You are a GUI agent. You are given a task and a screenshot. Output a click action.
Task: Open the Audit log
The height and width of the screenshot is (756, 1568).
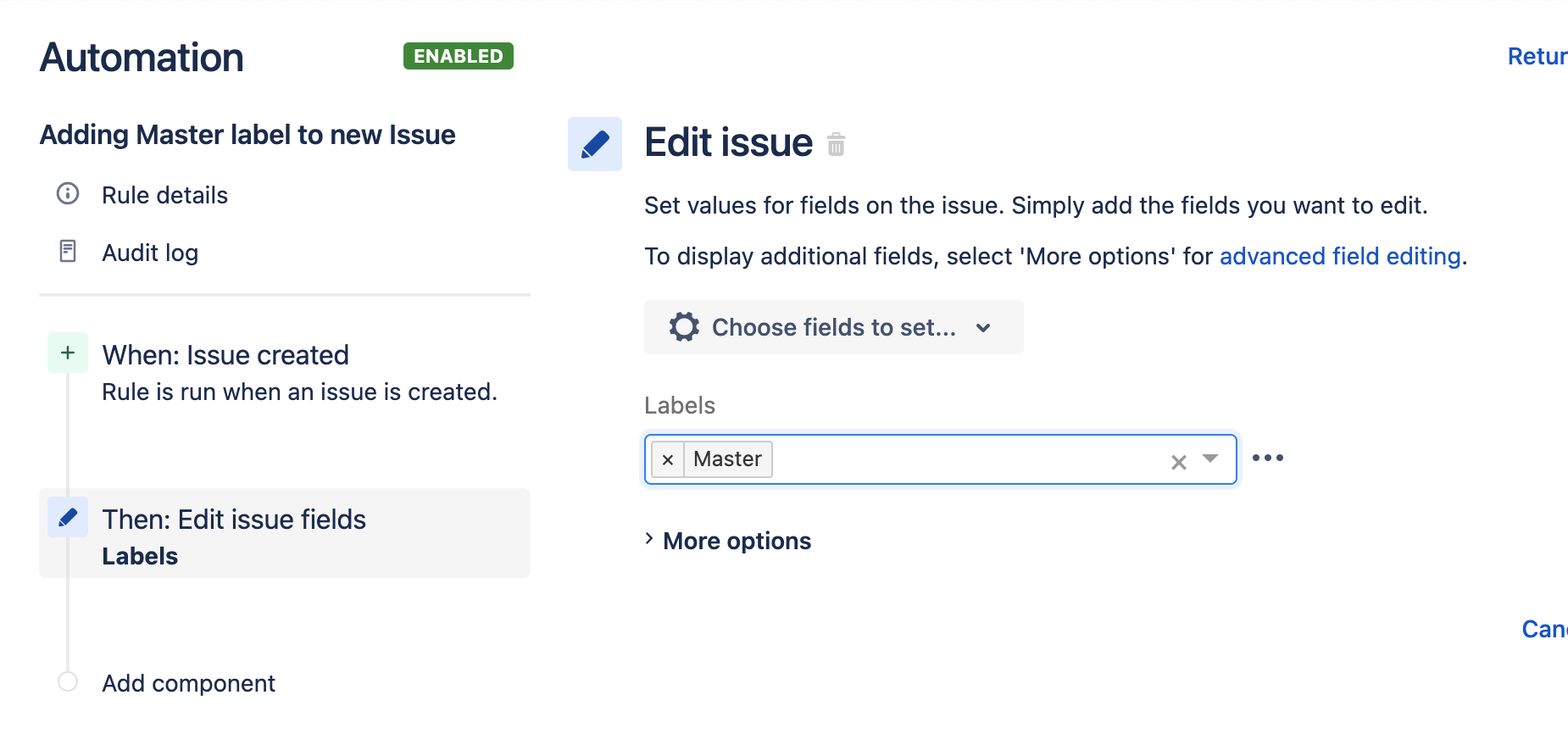(150, 253)
